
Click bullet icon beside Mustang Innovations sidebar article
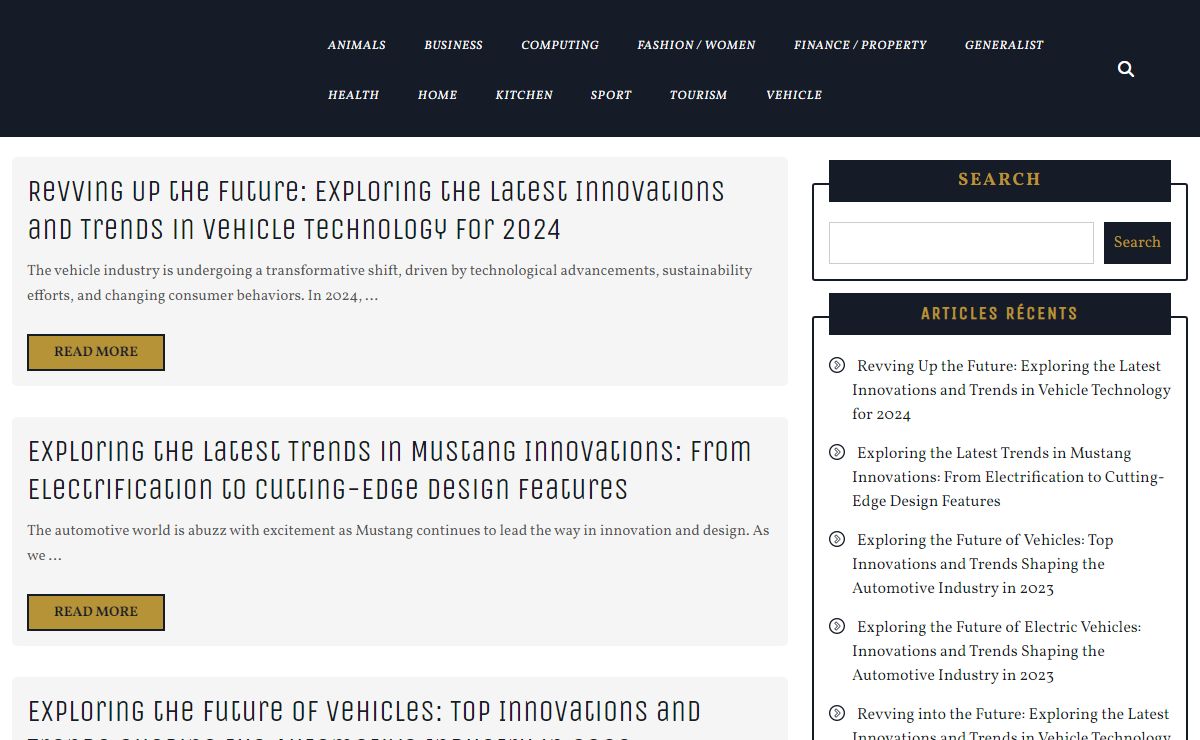click(x=837, y=452)
